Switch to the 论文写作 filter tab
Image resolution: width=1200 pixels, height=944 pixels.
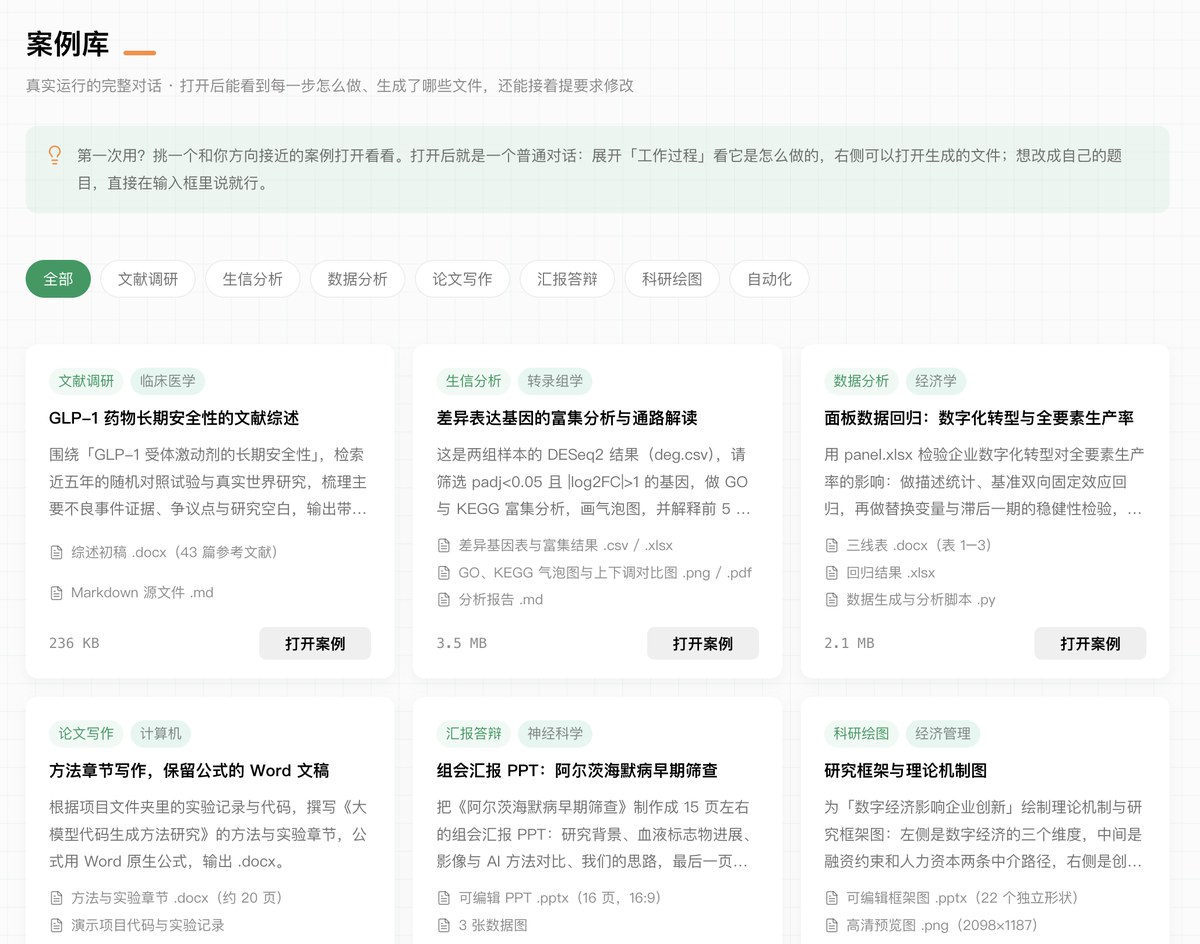(462, 279)
